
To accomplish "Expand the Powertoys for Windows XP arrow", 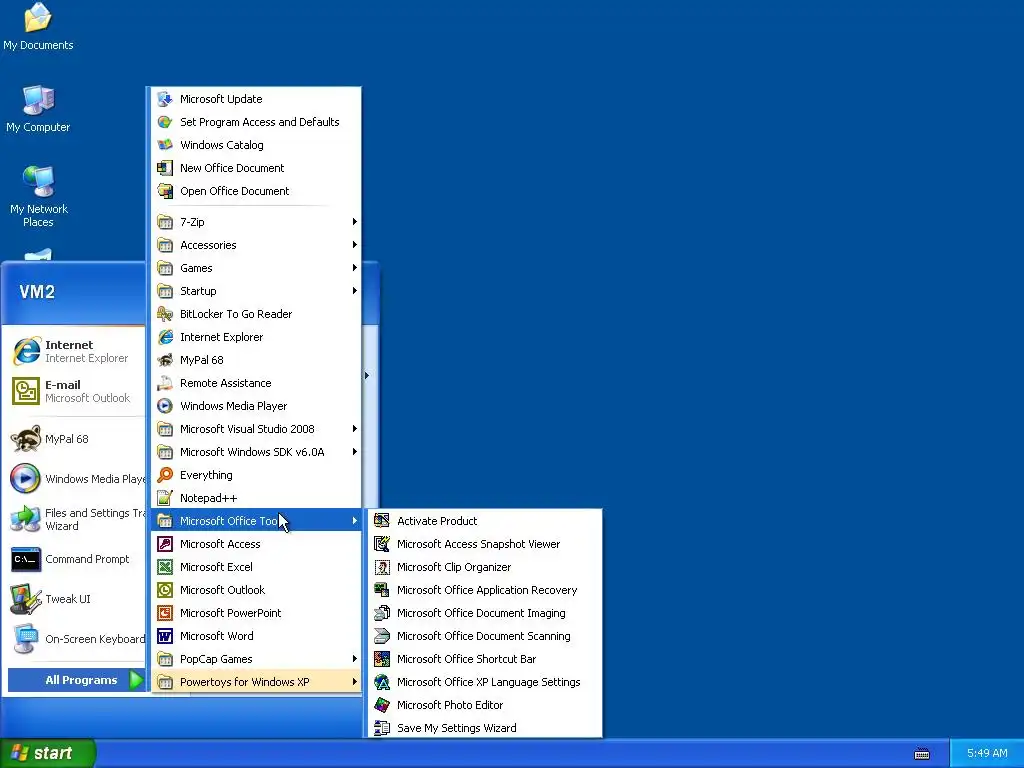I will click(355, 682).
